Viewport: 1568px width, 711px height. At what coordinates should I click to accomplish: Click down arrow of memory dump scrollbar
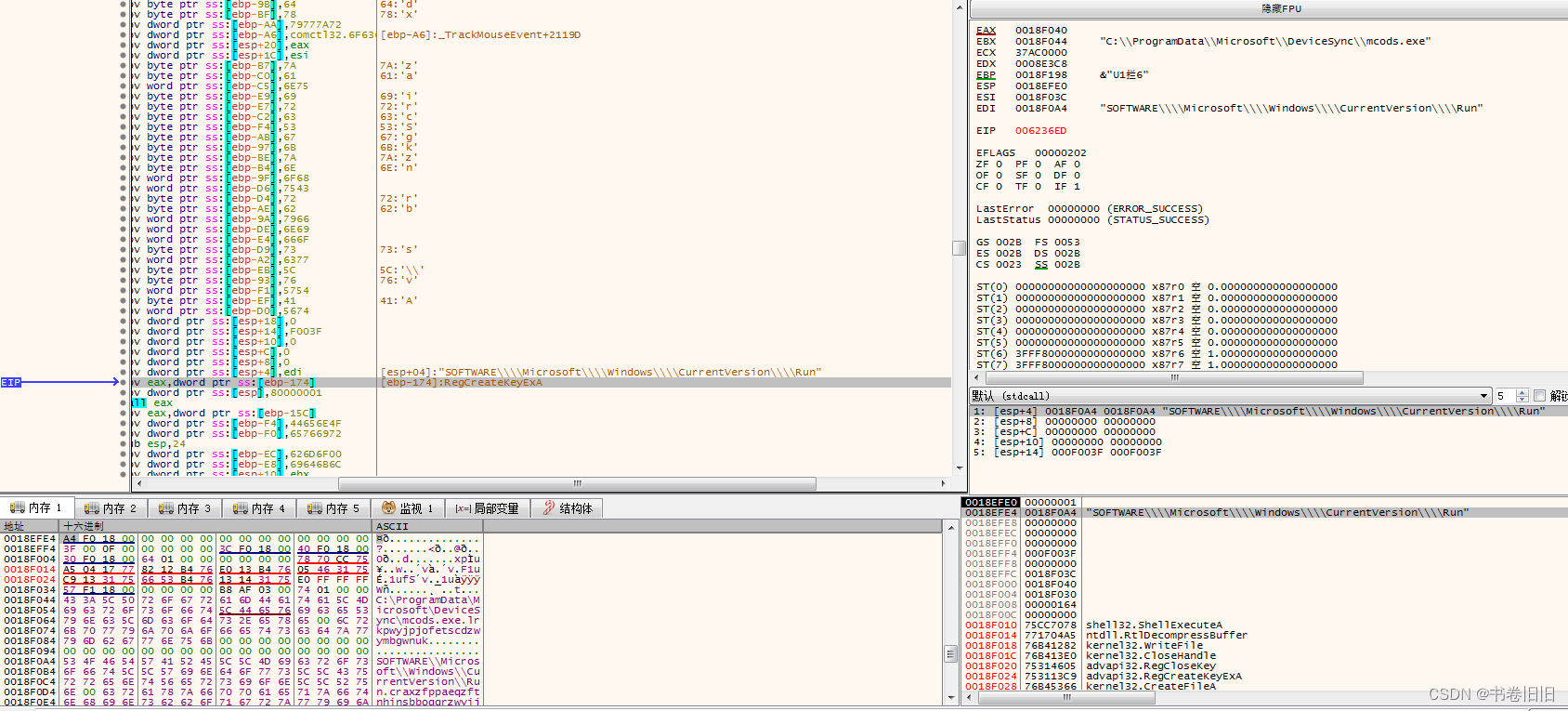950,698
